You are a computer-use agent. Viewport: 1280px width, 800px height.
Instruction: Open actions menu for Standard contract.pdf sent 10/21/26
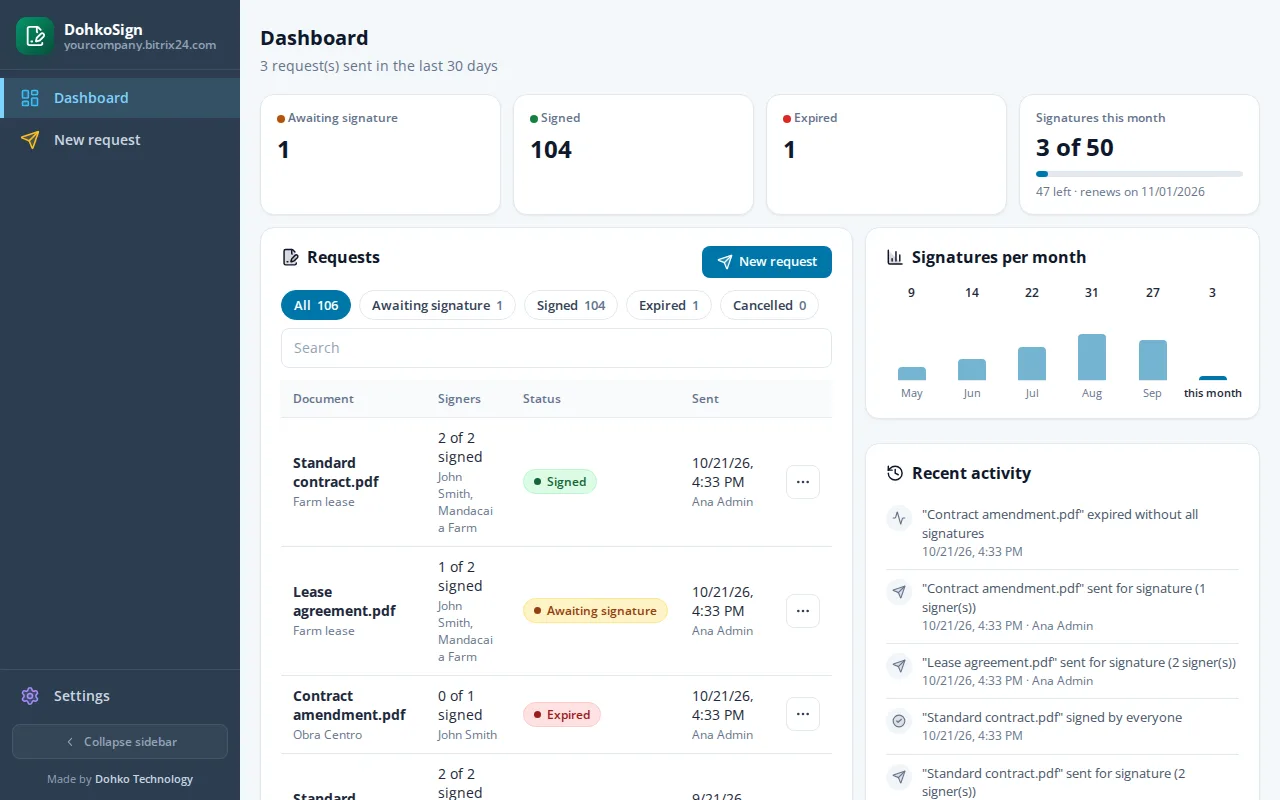[x=803, y=482]
